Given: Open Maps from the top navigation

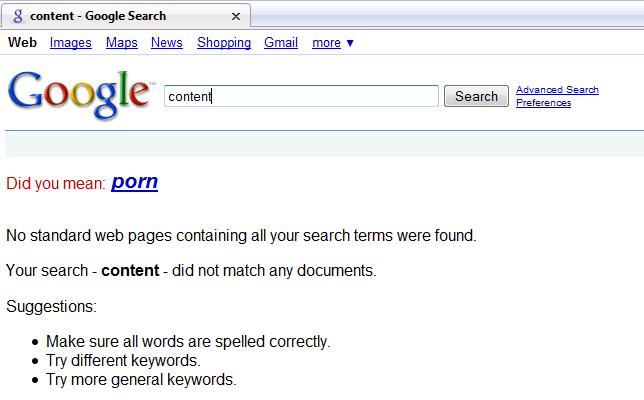Looking at the screenshot, I should 122,43.
